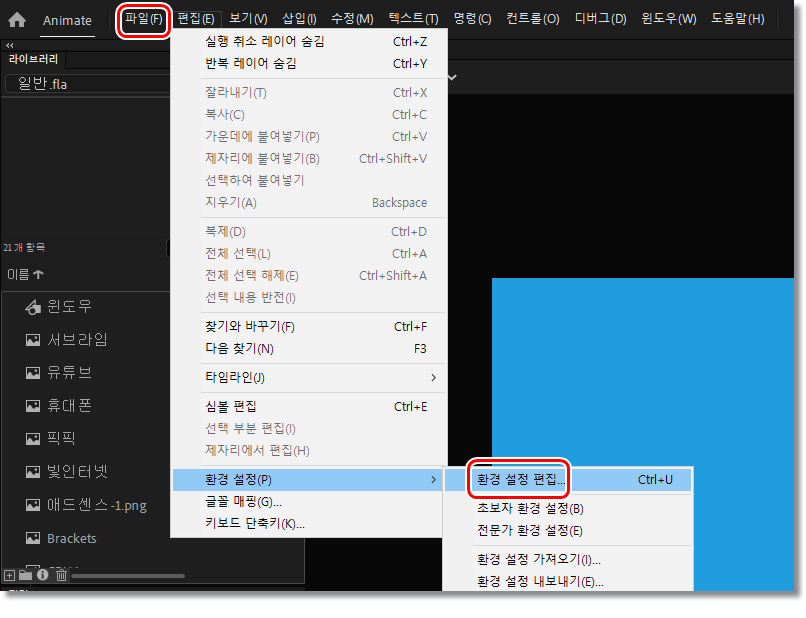Collapse the panel via double-arrow icon
This screenshot has width=806, height=618.
click(x=9, y=45)
